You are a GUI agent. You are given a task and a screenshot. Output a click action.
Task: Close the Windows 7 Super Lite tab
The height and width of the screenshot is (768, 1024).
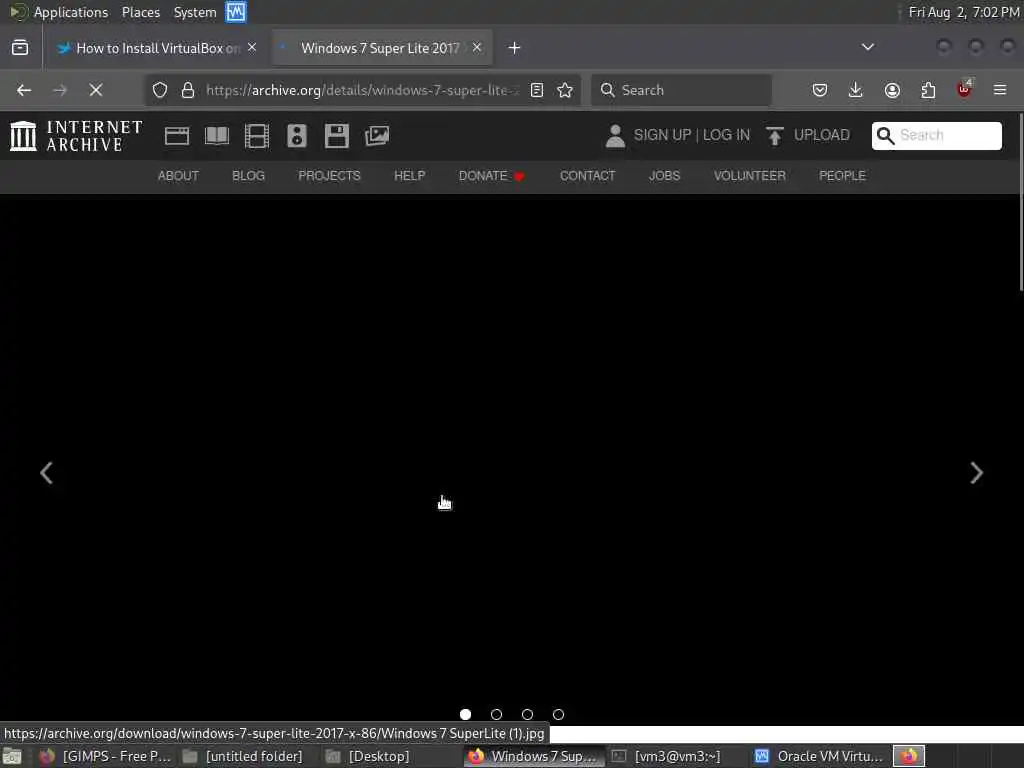[477, 48]
